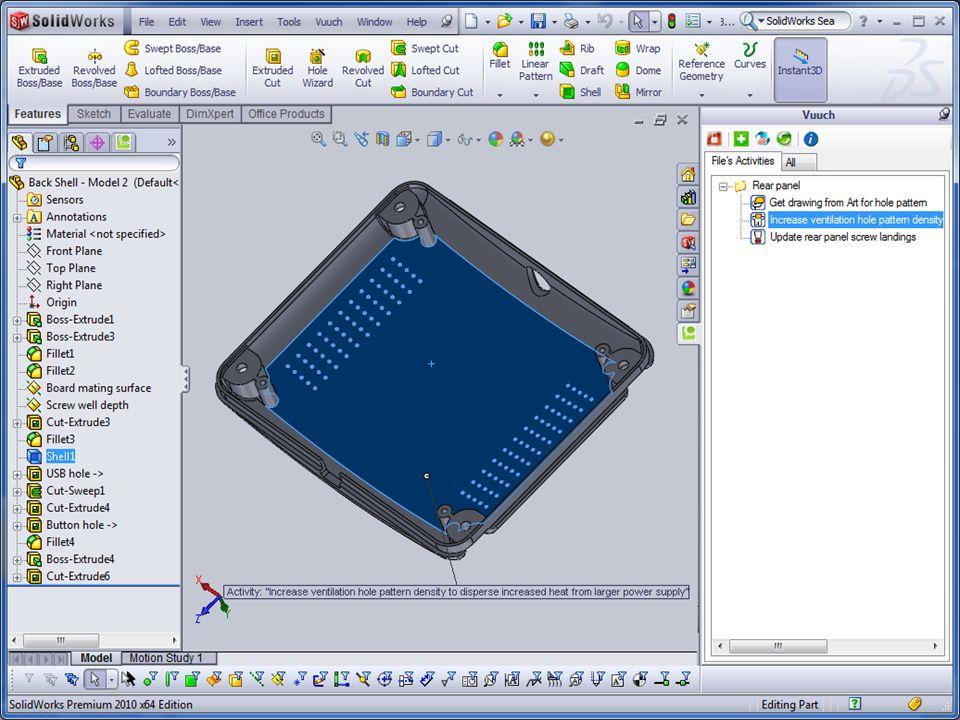The height and width of the screenshot is (720, 960).
Task: Click the SolidWorks Search box
Action: [803, 21]
